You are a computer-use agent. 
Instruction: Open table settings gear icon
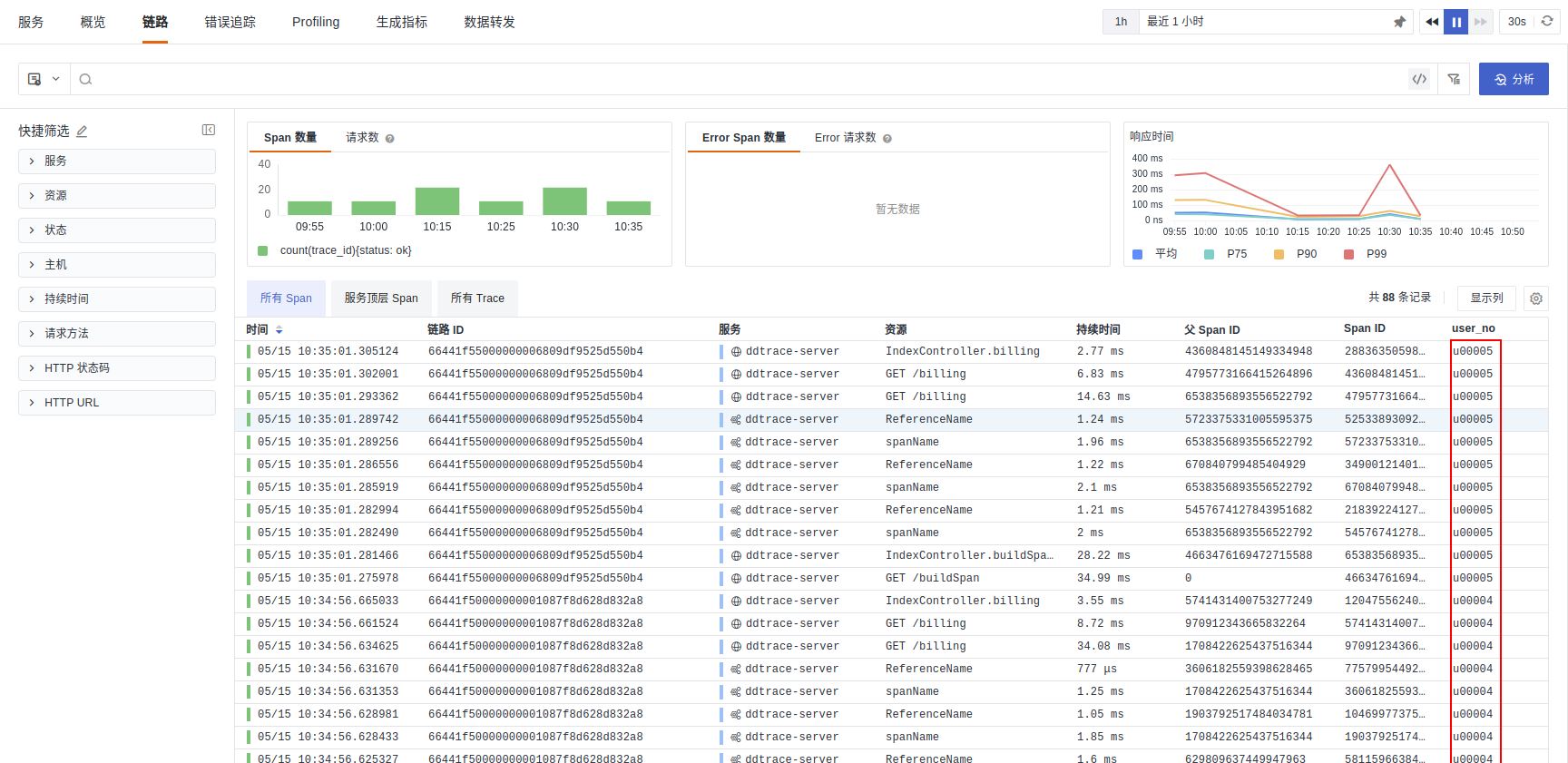(1536, 298)
